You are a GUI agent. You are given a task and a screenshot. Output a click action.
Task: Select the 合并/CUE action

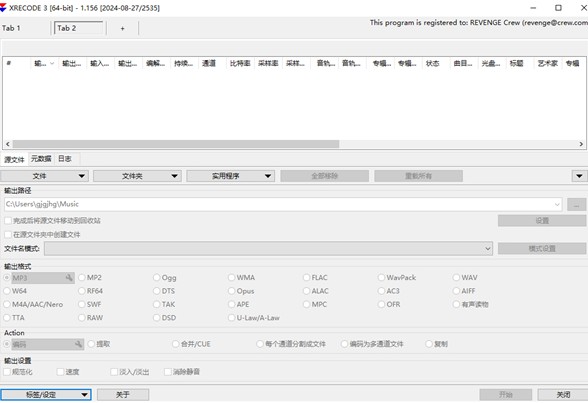[191, 344]
